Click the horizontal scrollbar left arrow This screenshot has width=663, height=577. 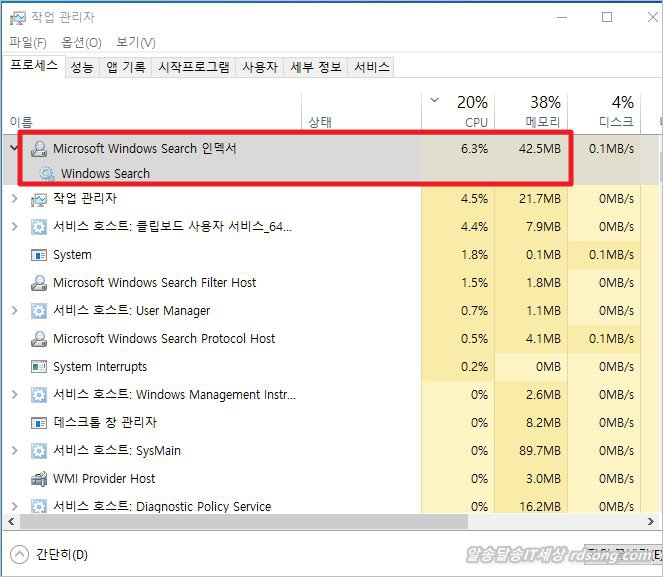click(x=11, y=522)
